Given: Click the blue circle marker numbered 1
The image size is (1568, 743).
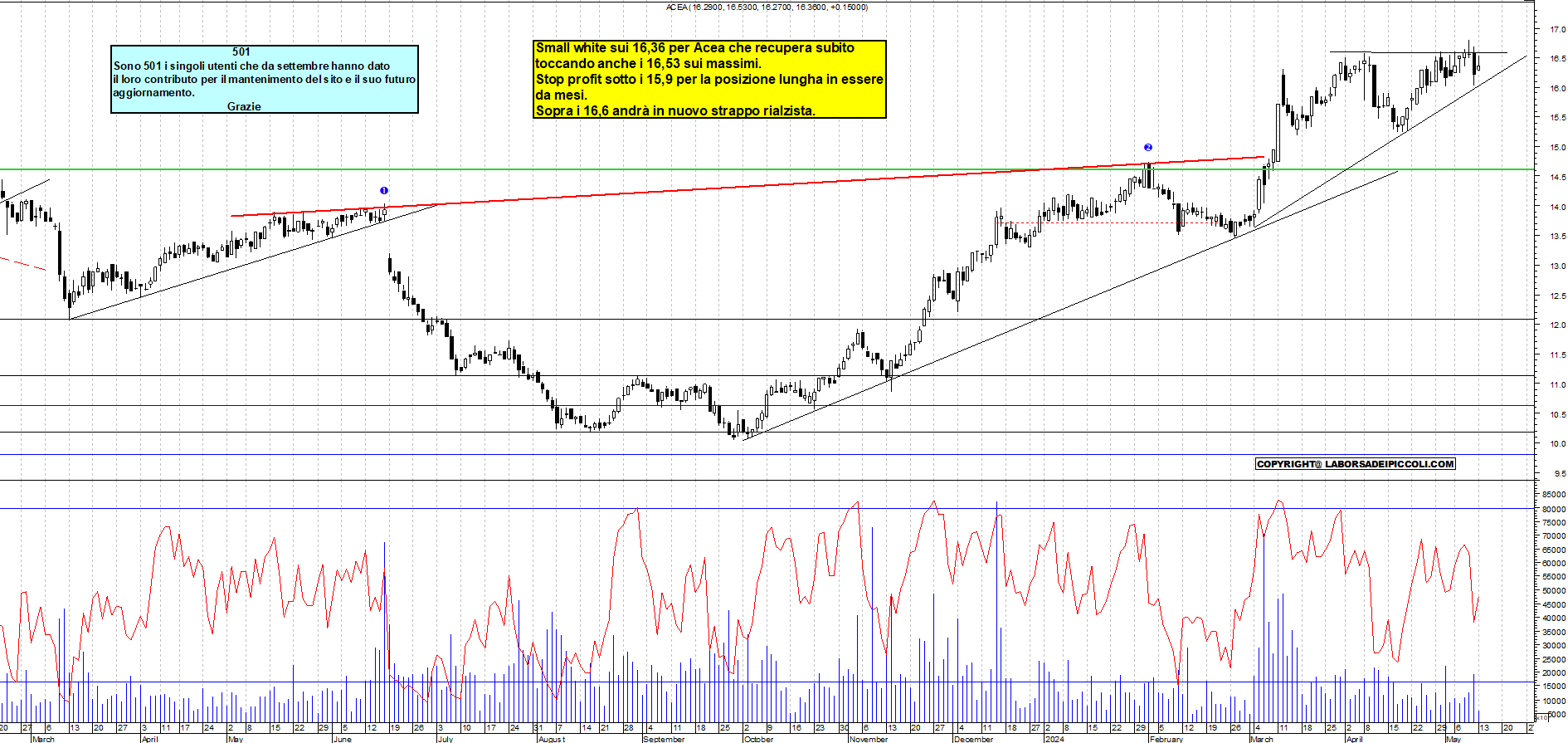Looking at the screenshot, I should coord(384,191).
